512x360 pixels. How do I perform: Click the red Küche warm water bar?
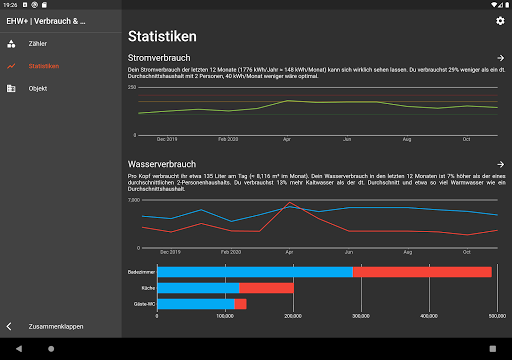pos(267,288)
